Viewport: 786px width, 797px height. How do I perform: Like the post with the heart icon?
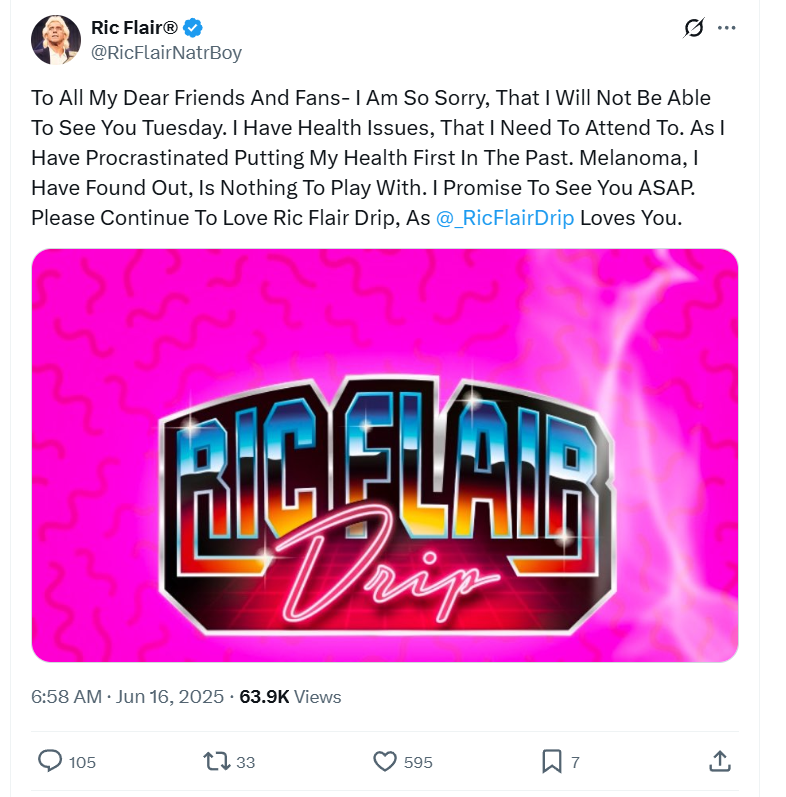pos(385,762)
